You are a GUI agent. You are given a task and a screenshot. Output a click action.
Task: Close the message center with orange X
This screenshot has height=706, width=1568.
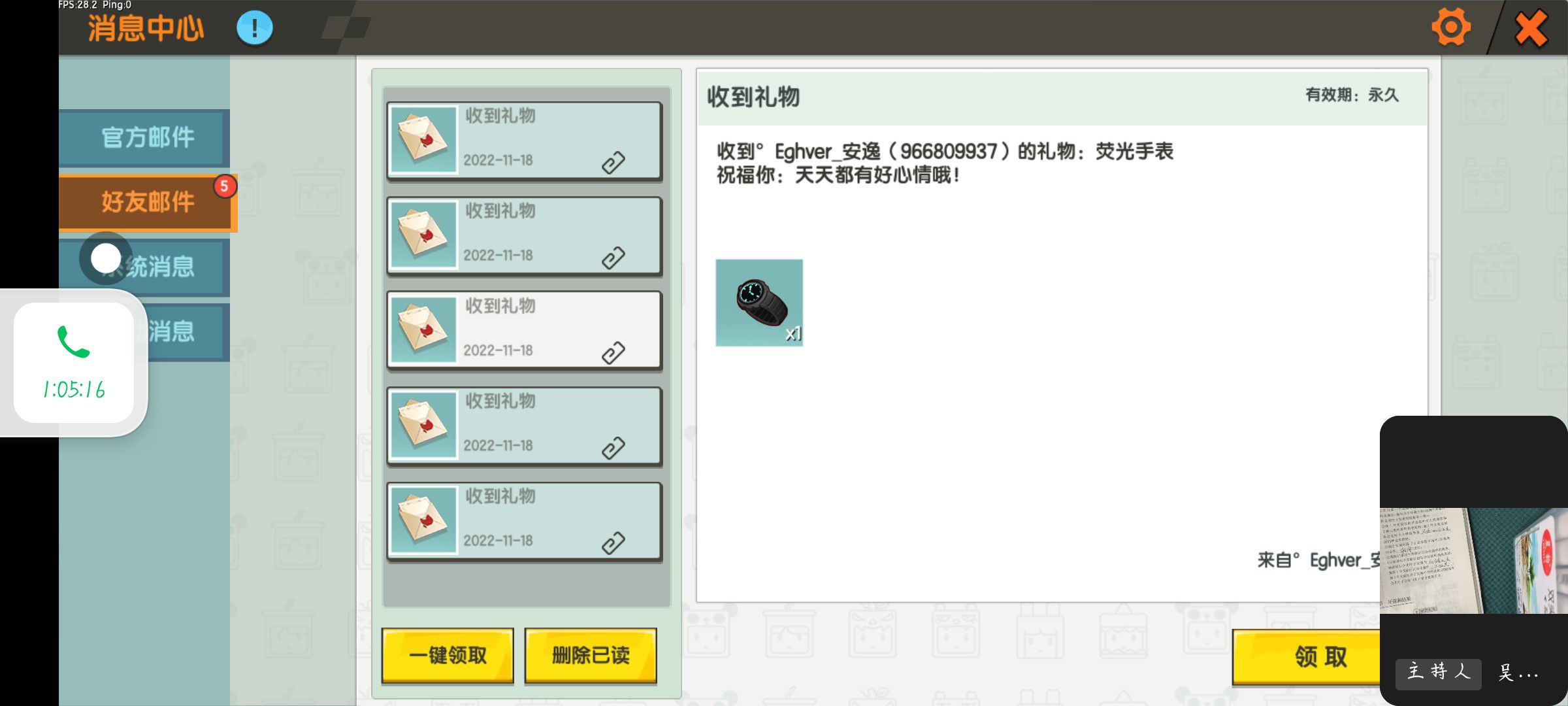(x=1531, y=28)
